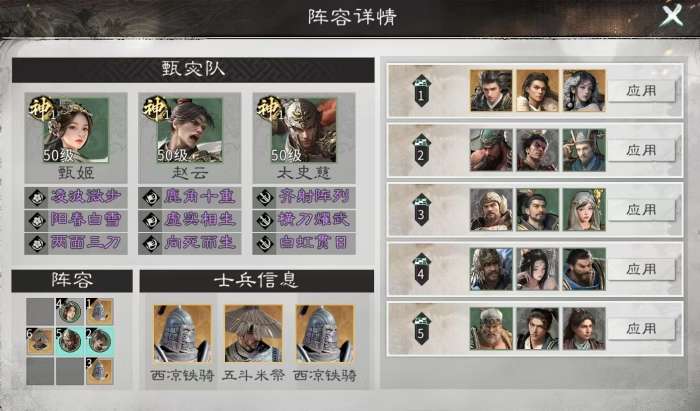Viewport: 700px width, 411px height.
Task: Click skill icon beside 凌波微步
Action: [37, 197]
